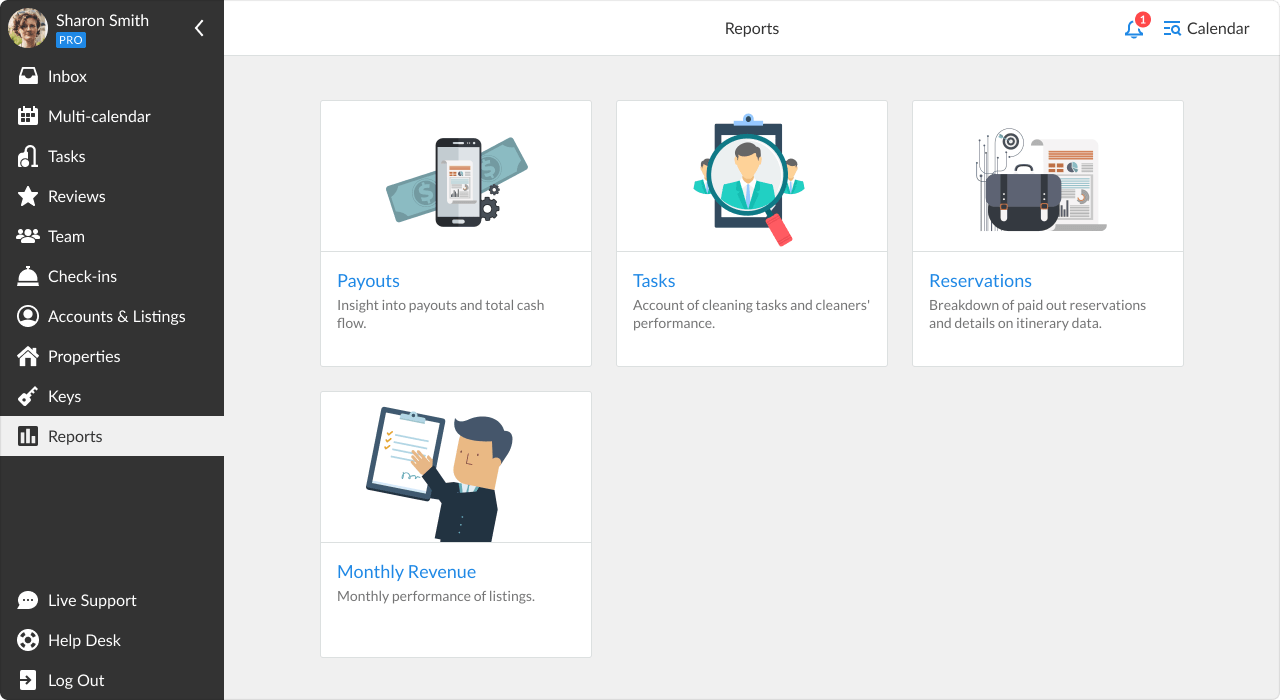Image resolution: width=1280 pixels, height=700 pixels.
Task: Click the Inbox tray icon in sidebar
Action: [x=28, y=76]
